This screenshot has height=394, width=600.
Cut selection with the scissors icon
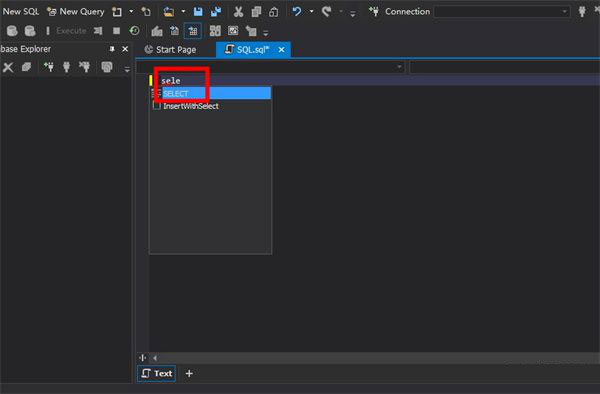[x=238, y=12]
